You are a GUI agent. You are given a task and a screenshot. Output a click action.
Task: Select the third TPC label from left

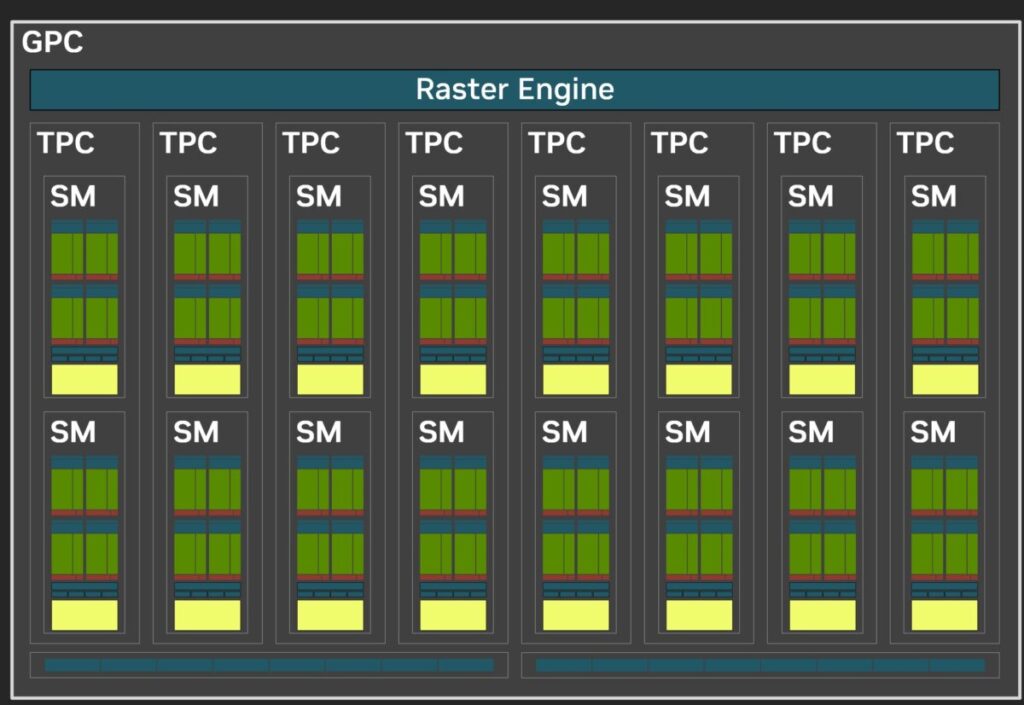tap(311, 143)
